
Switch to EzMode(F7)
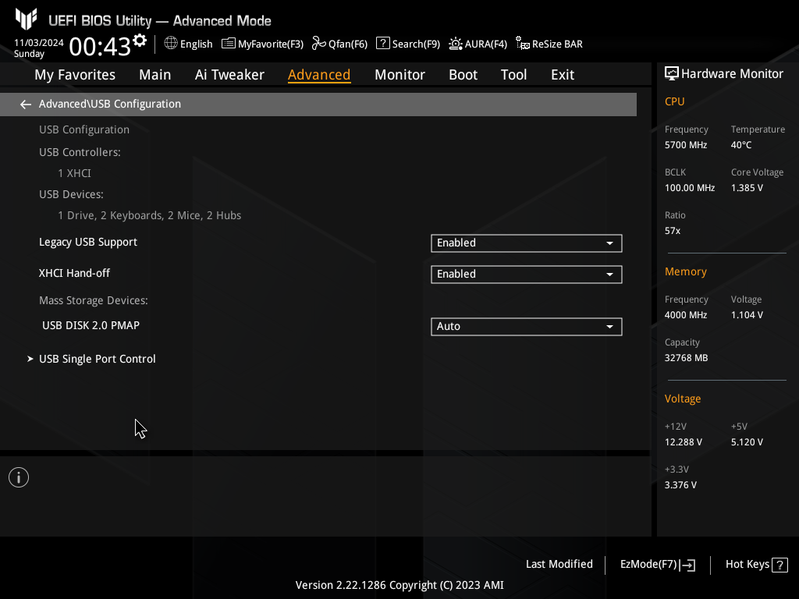[x=657, y=565]
